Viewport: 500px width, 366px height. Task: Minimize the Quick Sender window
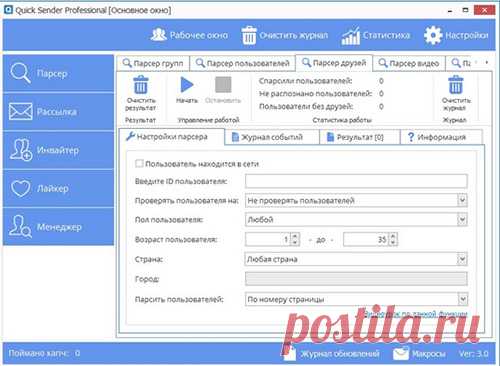(450, 10)
